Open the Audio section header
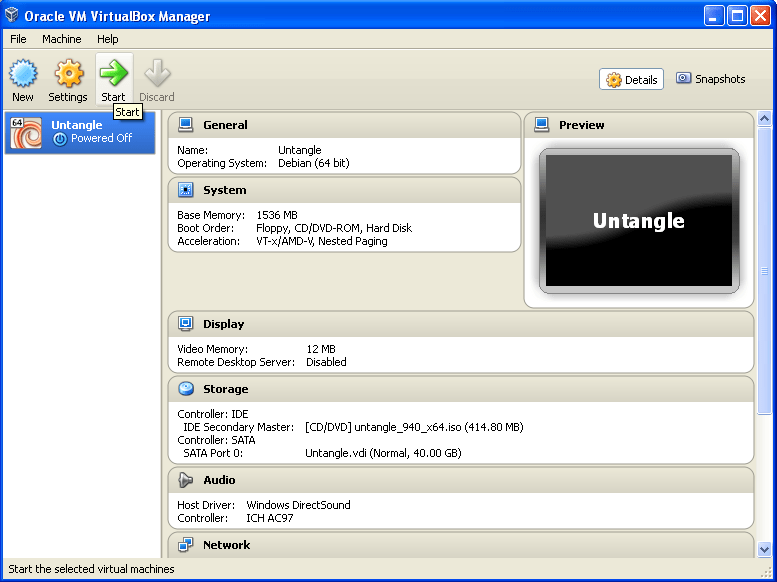777x582 pixels. (x=461, y=480)
